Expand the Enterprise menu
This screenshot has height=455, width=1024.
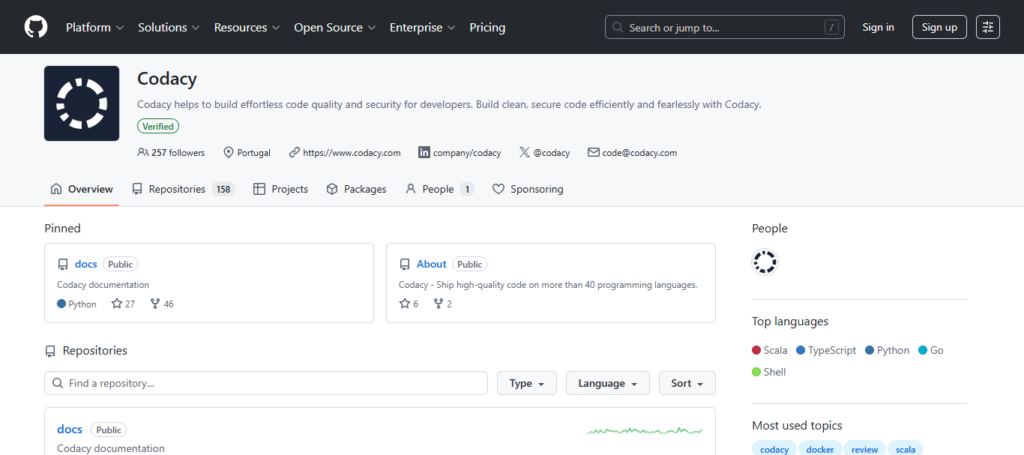[423, 27]
